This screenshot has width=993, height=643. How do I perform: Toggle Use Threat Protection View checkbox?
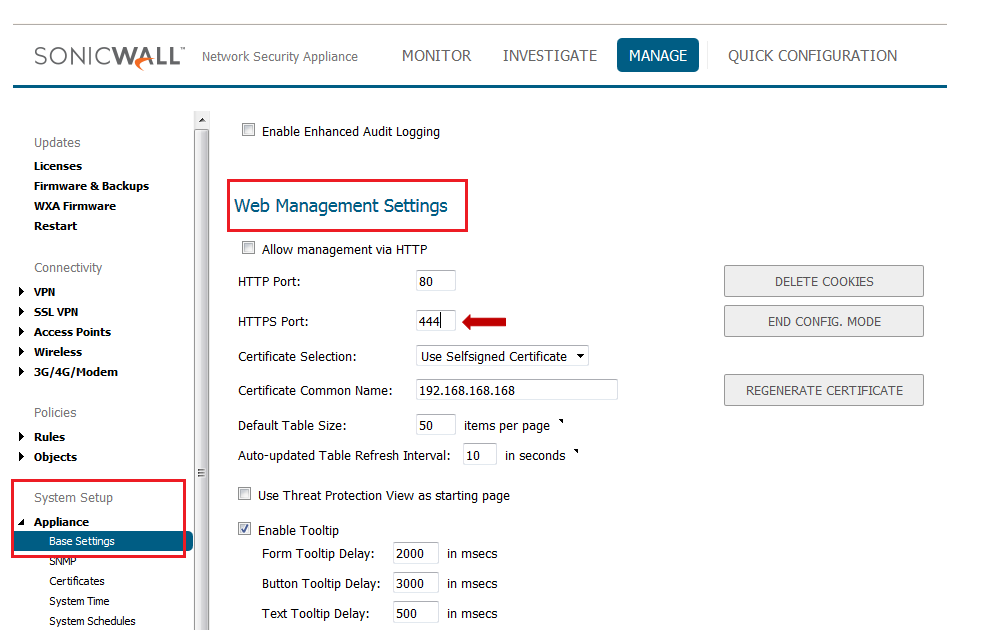pos(244,493)
